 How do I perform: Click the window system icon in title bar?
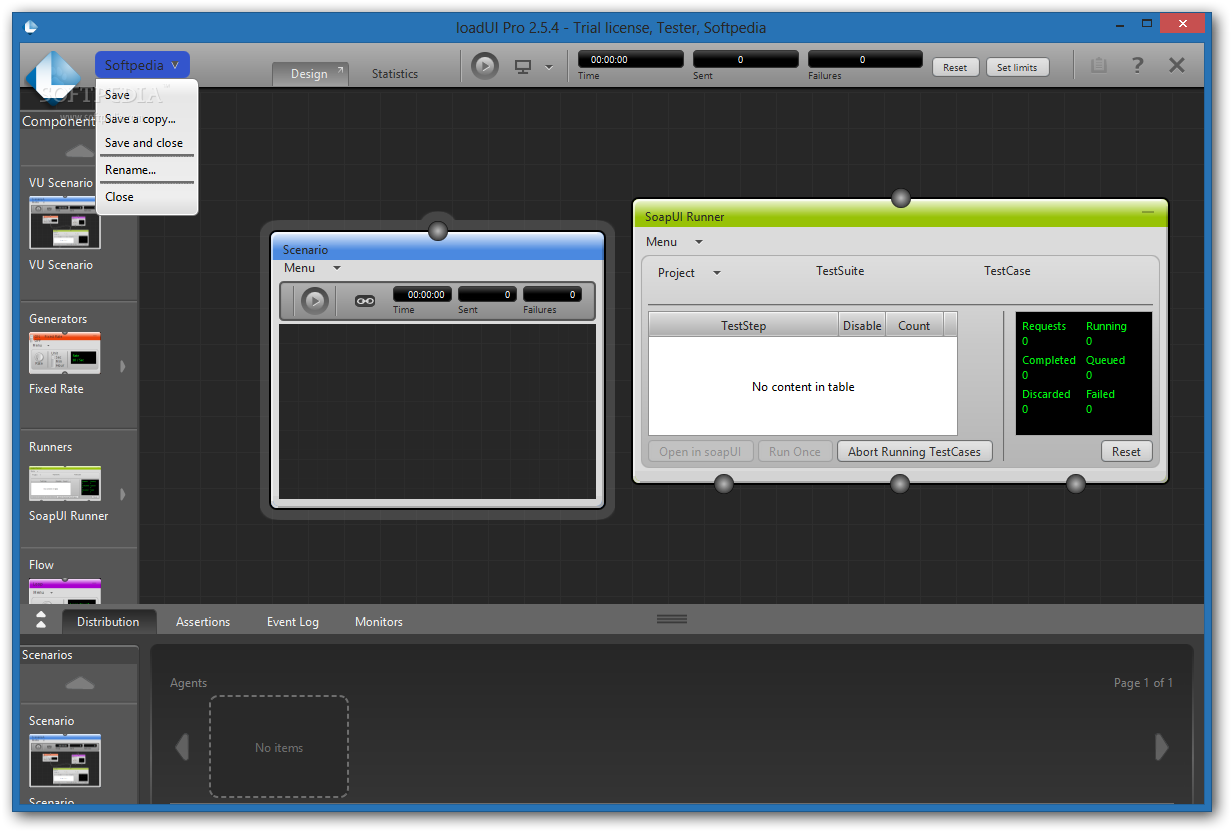coord(31,27)
